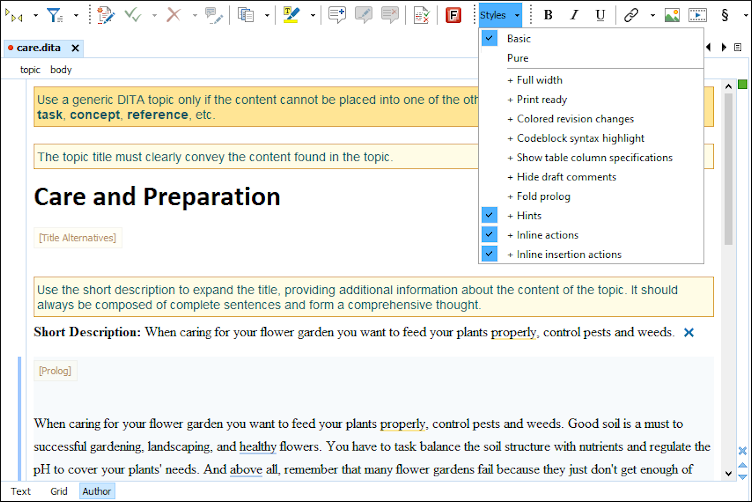The height and width of the screenshot is (502, 752).
Task: Click the Insert Link icon
Action: tap(631, 15)
